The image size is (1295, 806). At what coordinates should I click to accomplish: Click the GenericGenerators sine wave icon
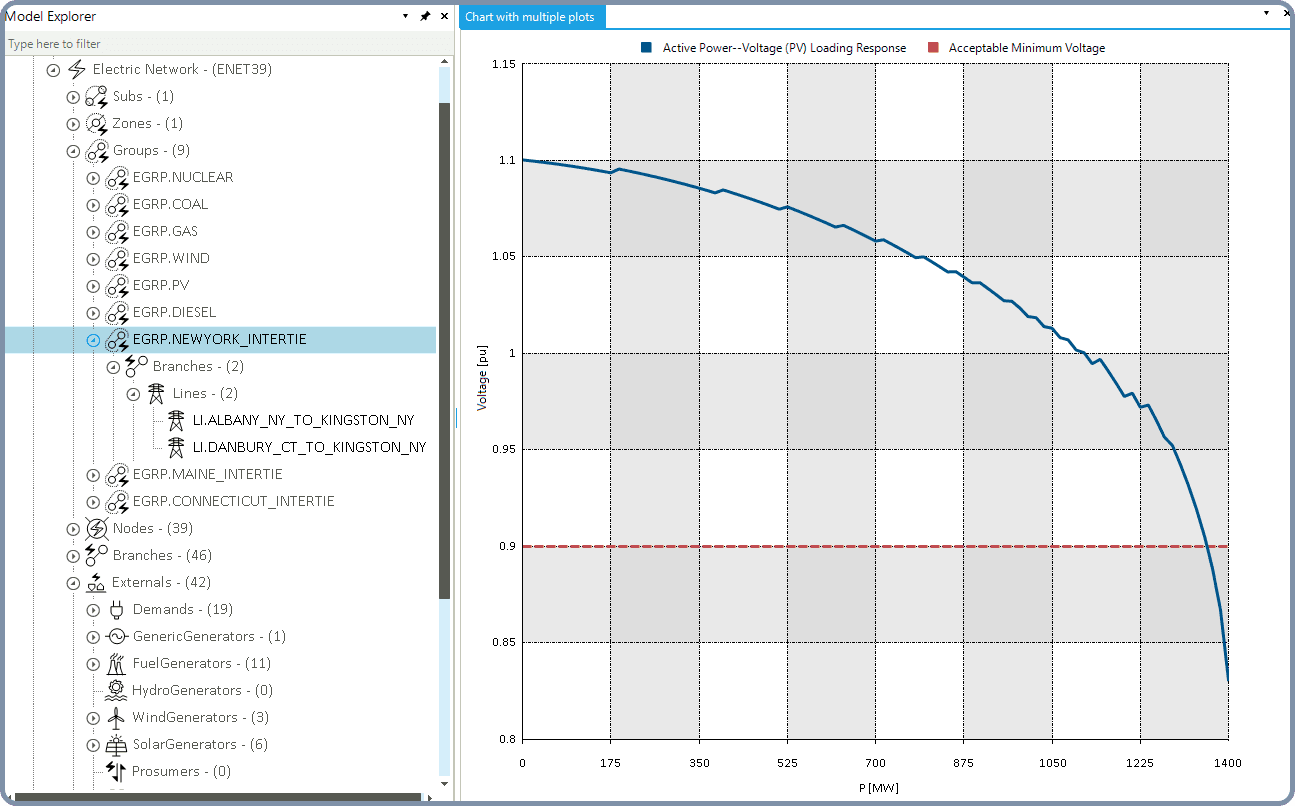(x=117, y=636)
